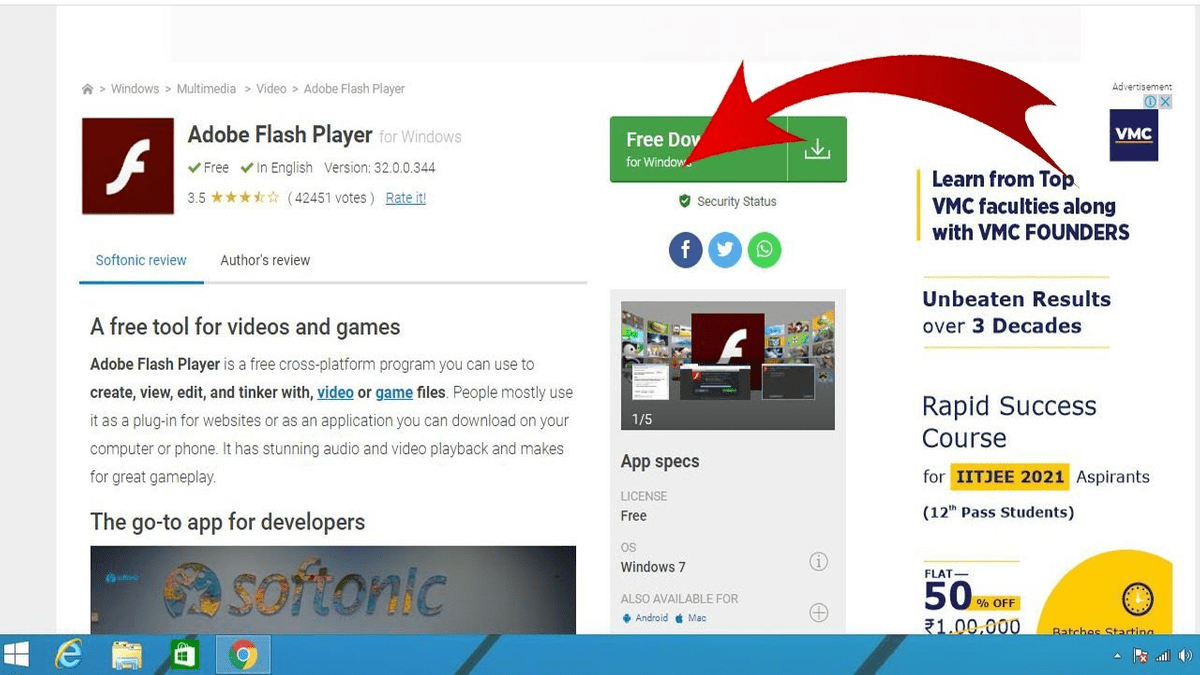The width and height of the screenshot is (1200, 675).
Task: Click the network signal tray icon
Action: (1163, 657)
